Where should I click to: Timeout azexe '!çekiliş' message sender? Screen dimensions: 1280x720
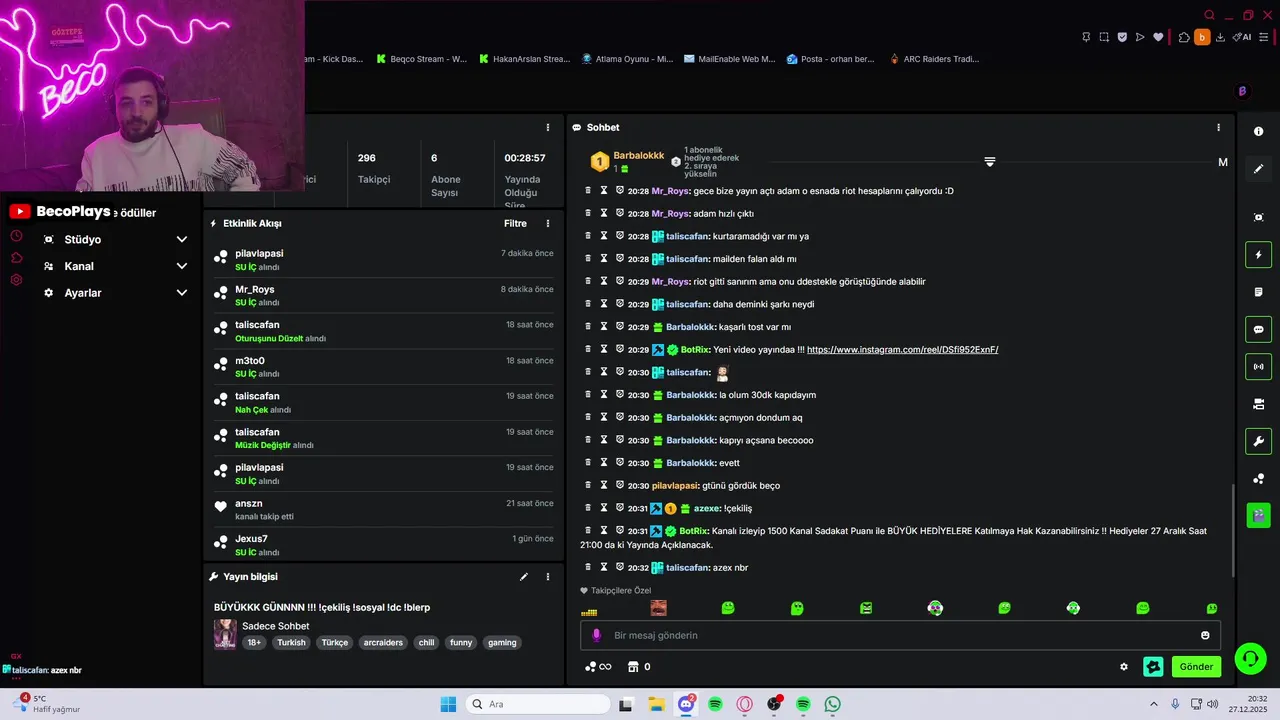(x=604, y=508)
